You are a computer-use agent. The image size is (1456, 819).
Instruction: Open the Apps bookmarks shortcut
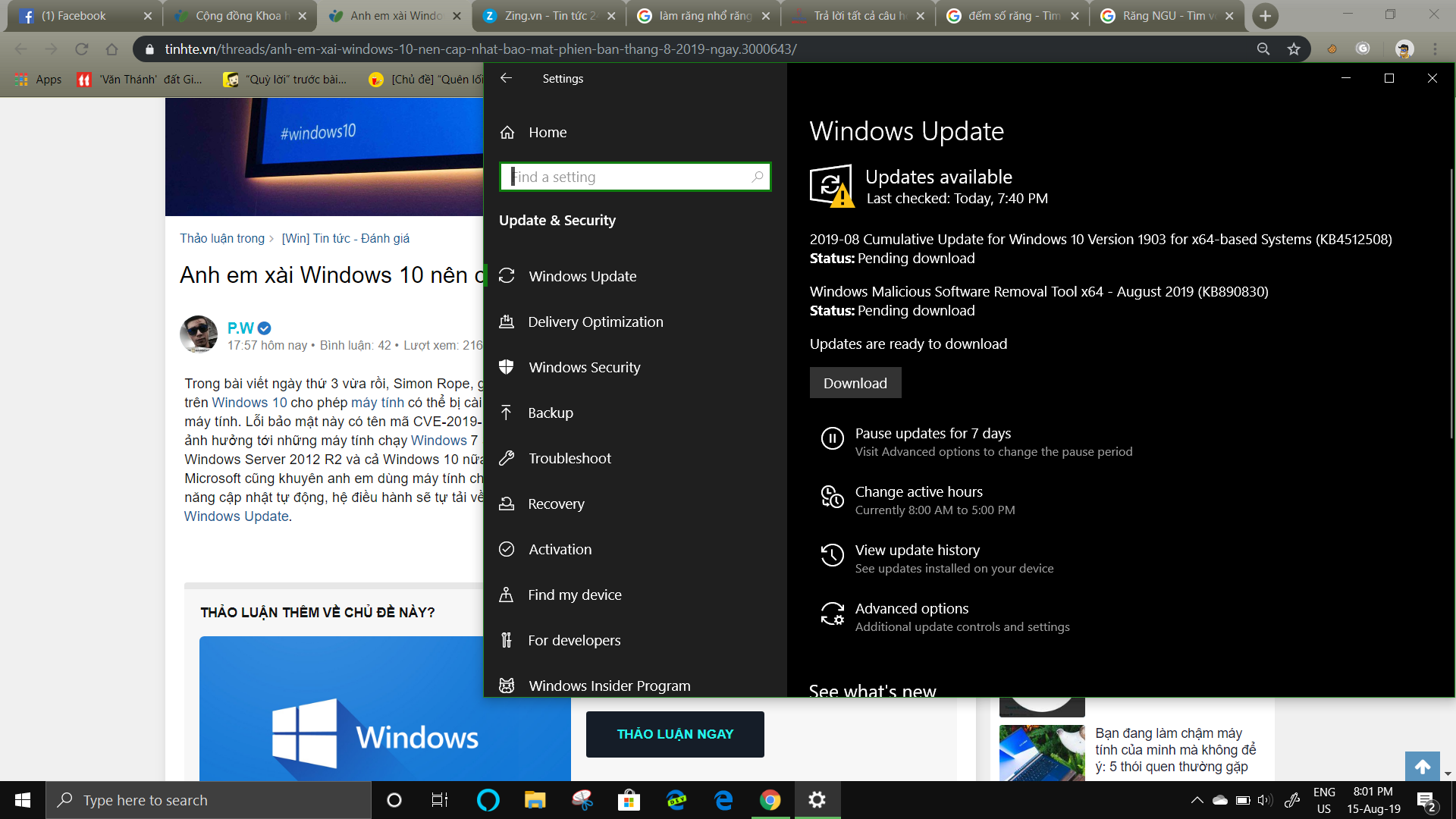[x=38, y=80]
